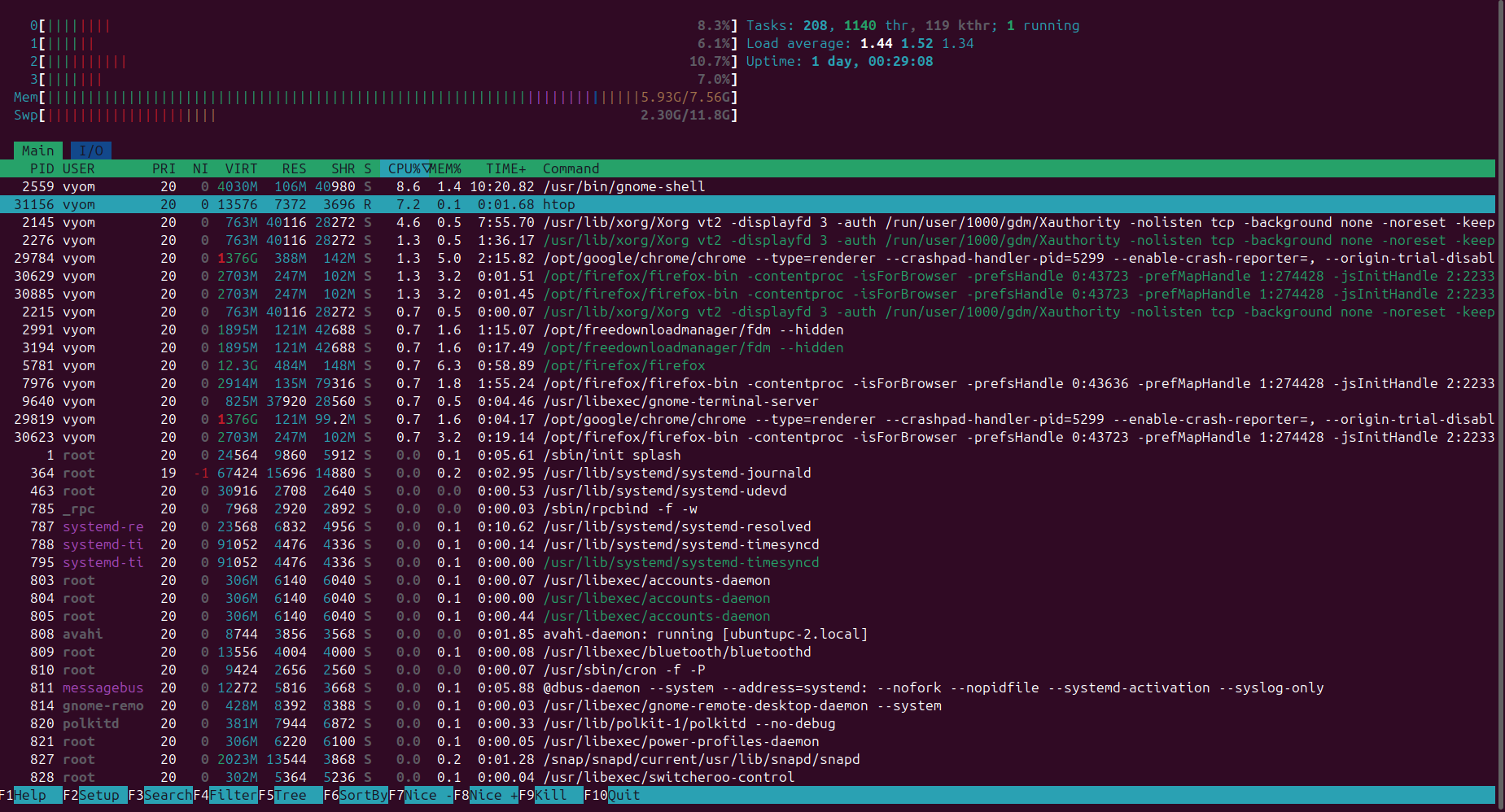
Task: Click the Command column header
Action: click(571, 168)
